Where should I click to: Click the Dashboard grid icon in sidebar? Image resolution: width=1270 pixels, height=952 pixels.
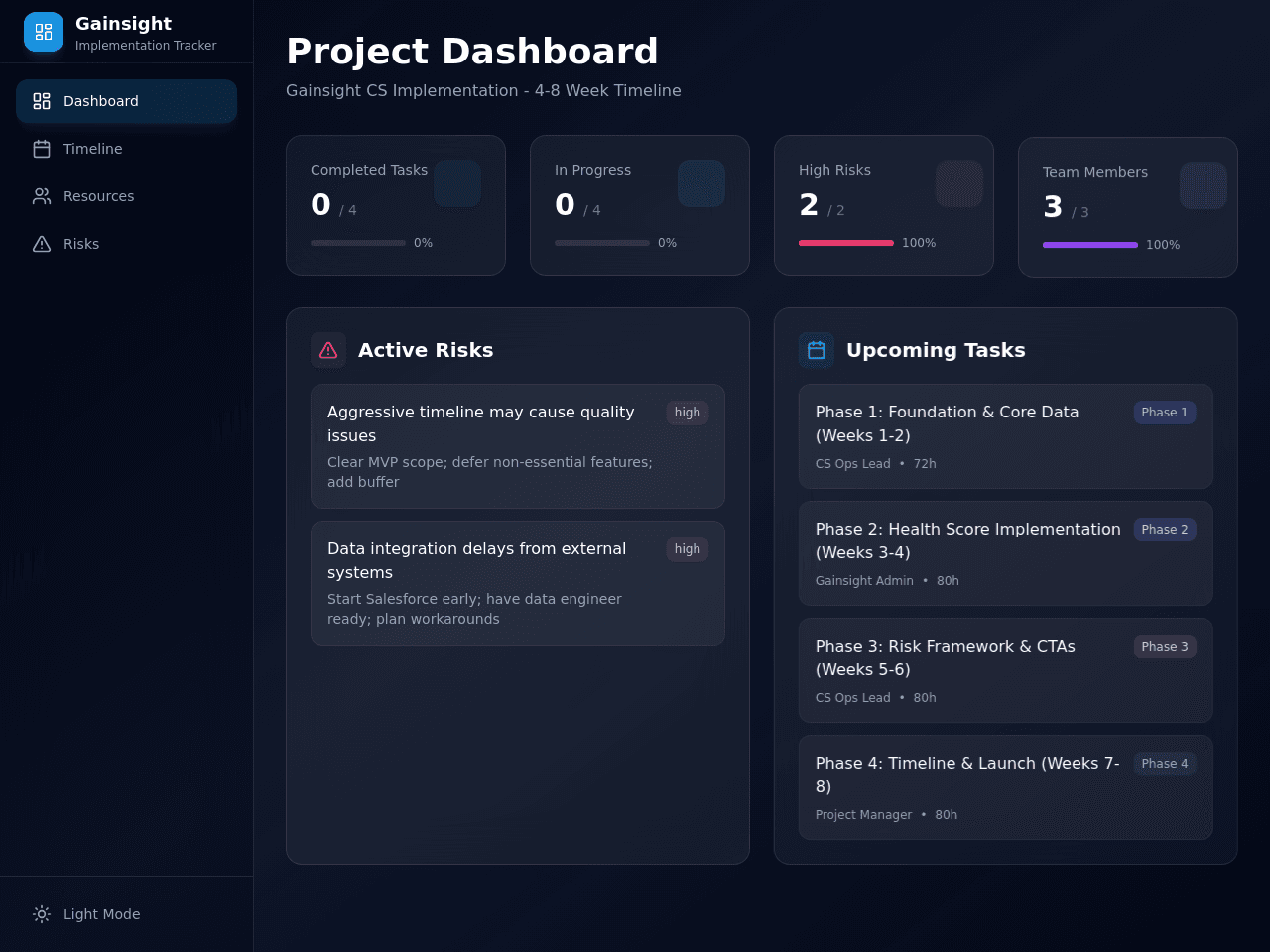coord(42,101)
